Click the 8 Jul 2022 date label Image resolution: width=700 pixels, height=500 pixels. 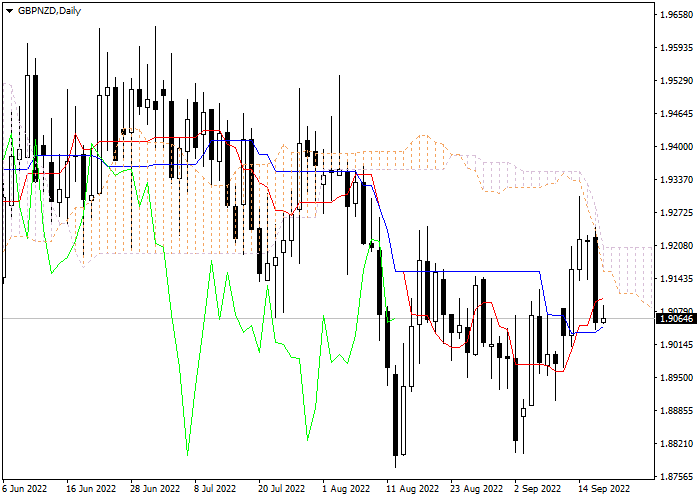(x=215, y=488)
